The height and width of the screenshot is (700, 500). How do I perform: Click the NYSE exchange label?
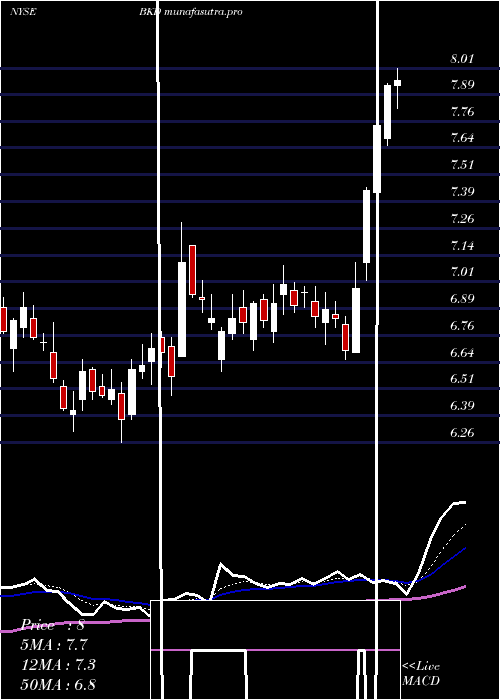coord(23,12)
